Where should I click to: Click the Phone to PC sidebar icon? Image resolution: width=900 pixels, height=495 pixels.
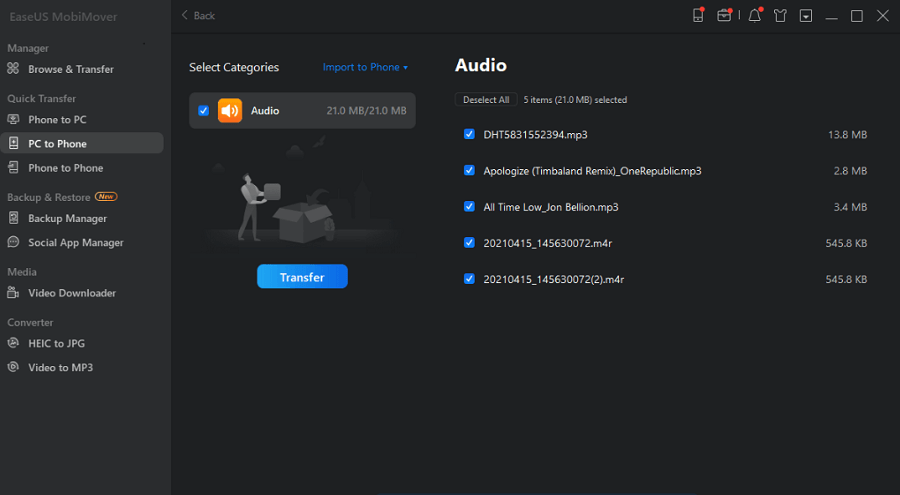(x=13, y=119)
